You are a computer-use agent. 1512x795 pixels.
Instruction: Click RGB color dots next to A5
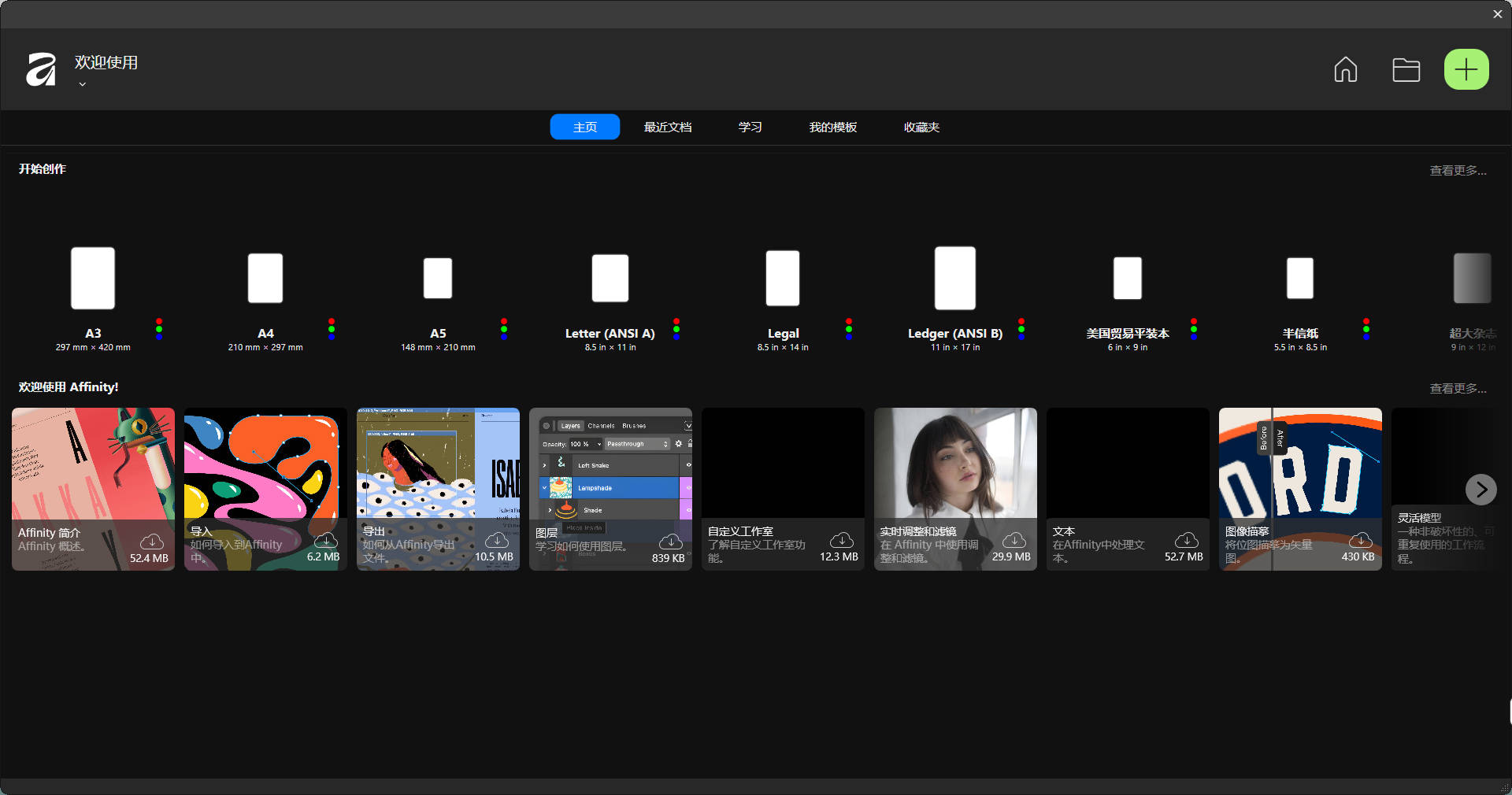click(x=504, y=328)
